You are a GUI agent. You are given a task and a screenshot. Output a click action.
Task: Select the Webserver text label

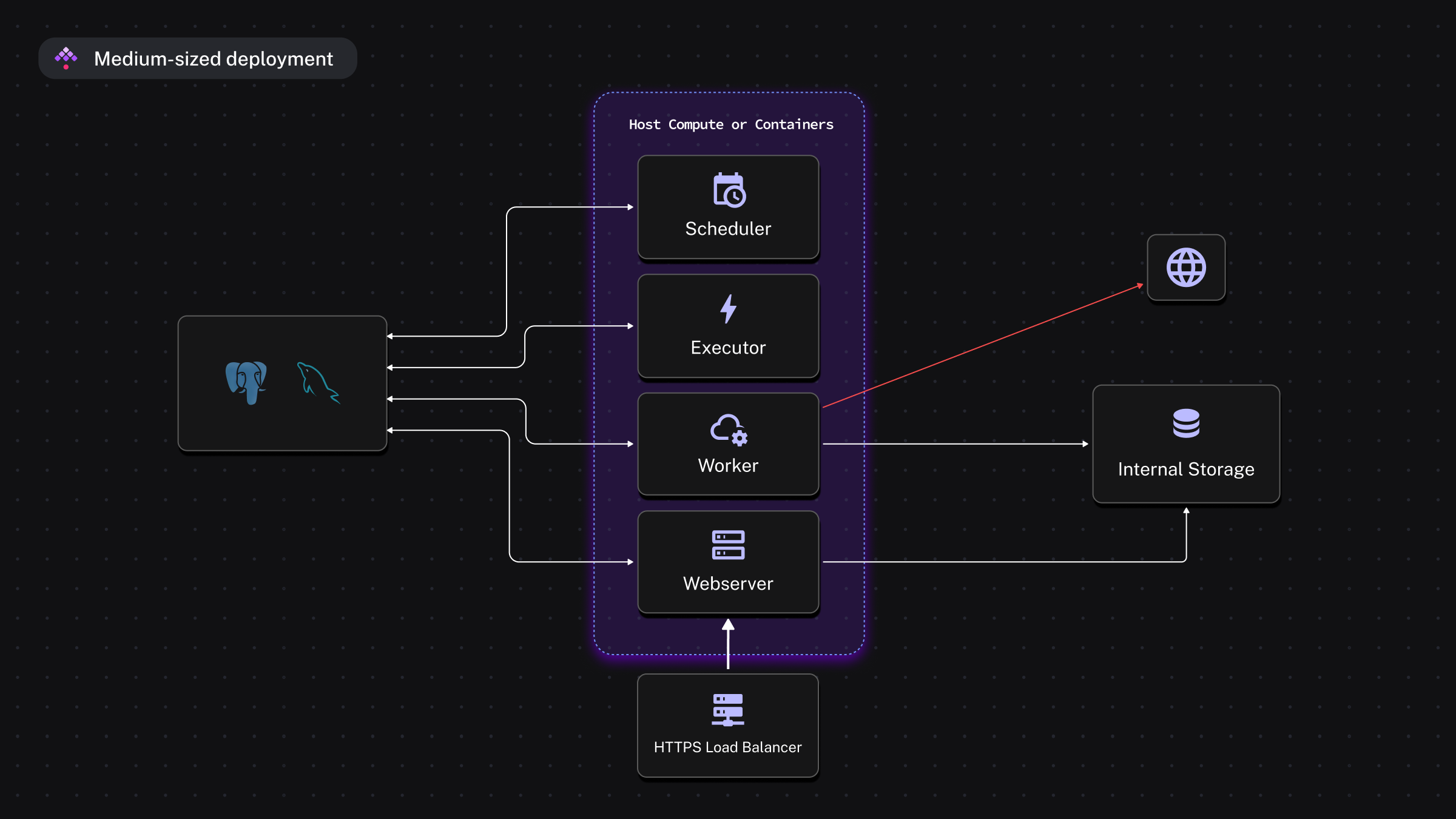click(x=728, y=584)
